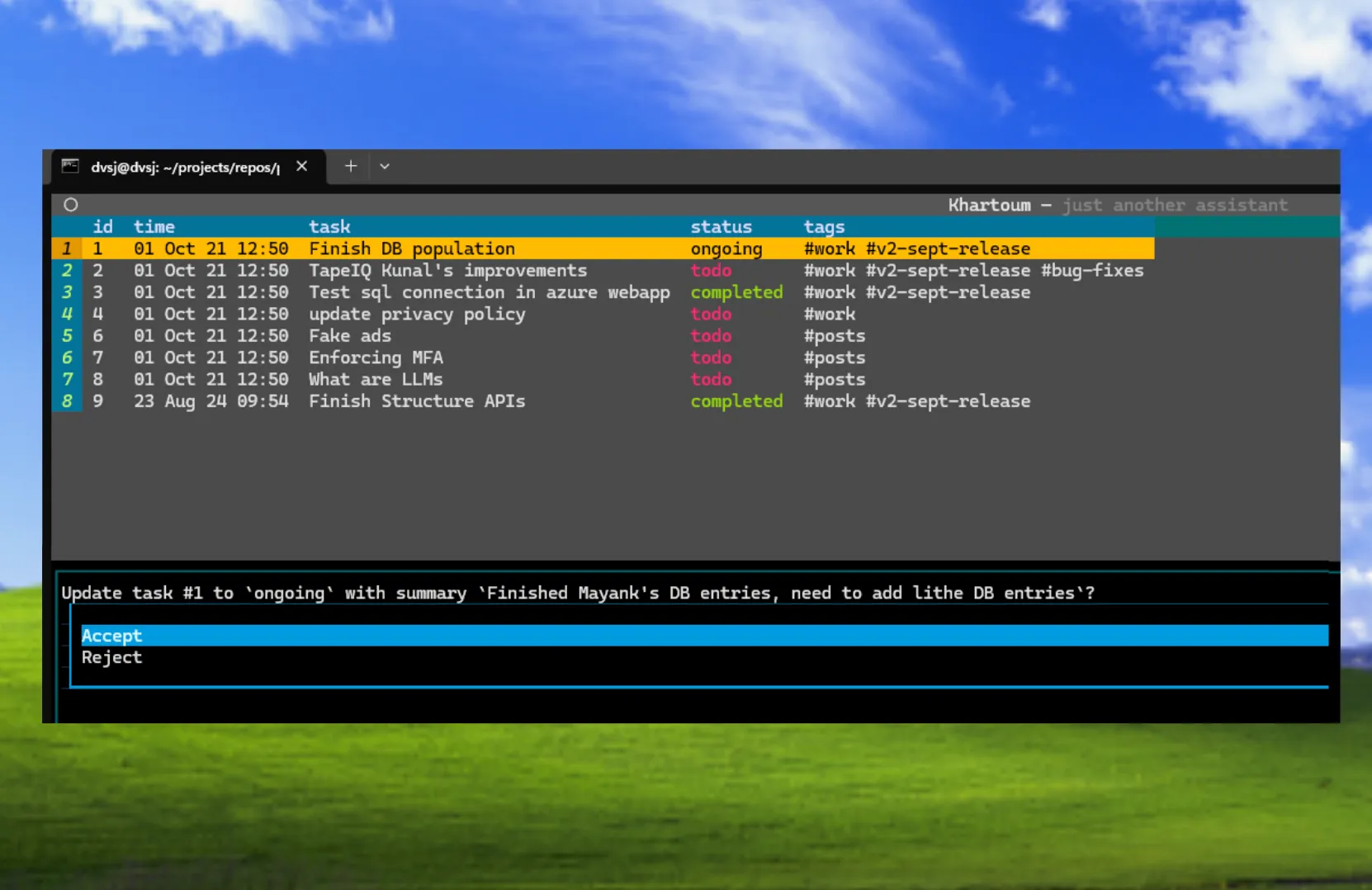This screenshot has width=1372, height=890.
Task: Click 'completed' status of Finish Structure APIs
Action: [x=736, y=401]
